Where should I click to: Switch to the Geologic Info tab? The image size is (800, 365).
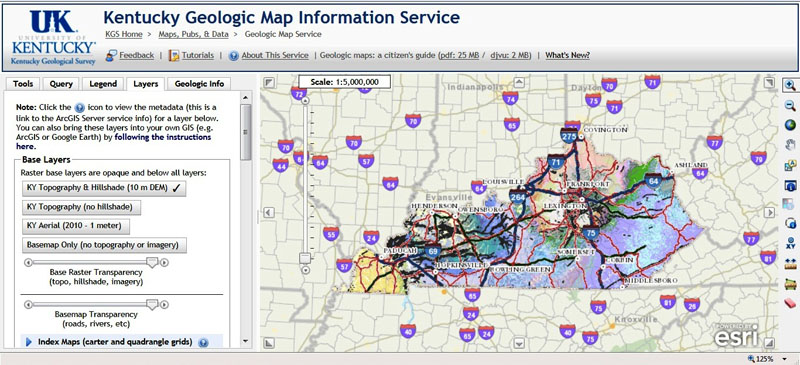(x=199, y=84)
